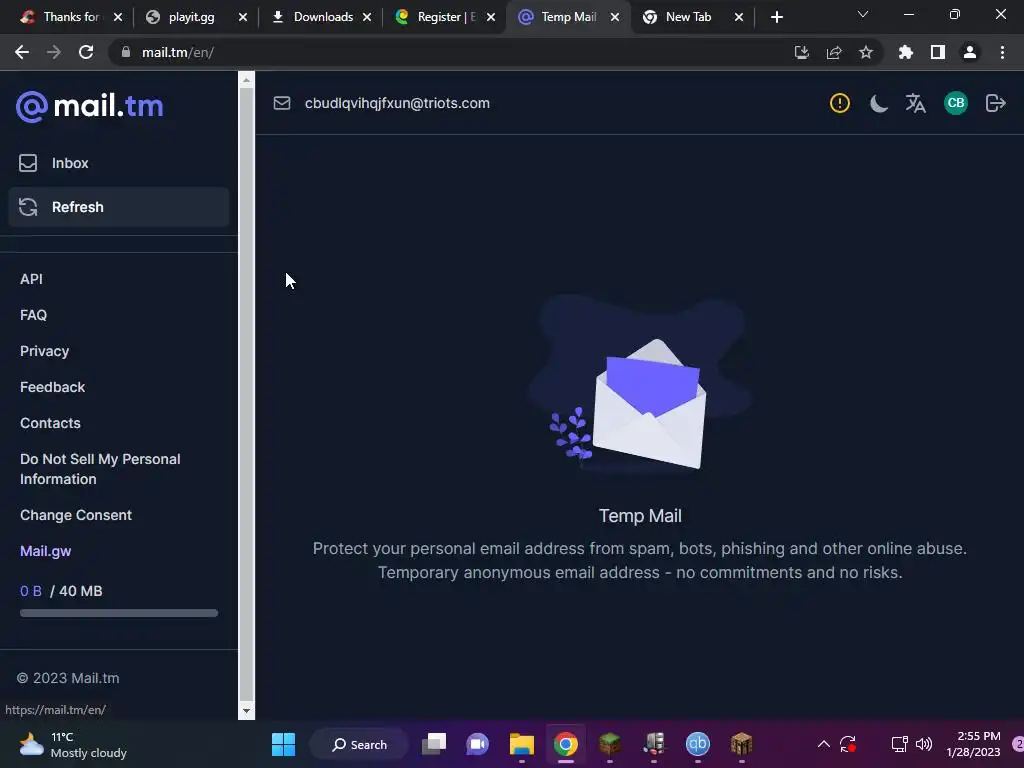This screenshot has width=1024, height=768.
Task: Click the envelope icon beside email address
Action: (281, 103)
